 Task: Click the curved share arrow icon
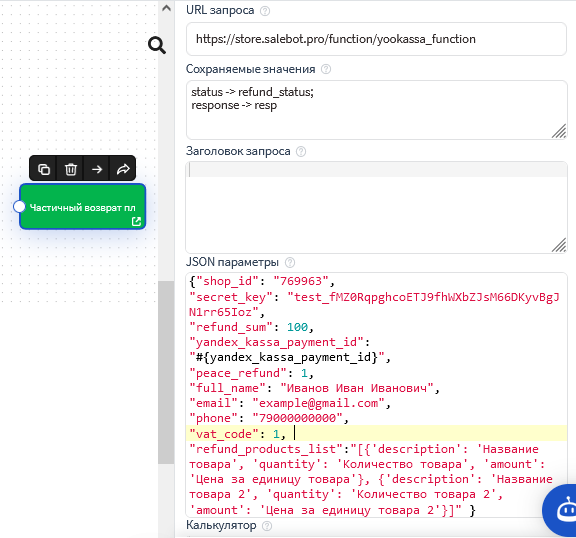click(123, 169)
